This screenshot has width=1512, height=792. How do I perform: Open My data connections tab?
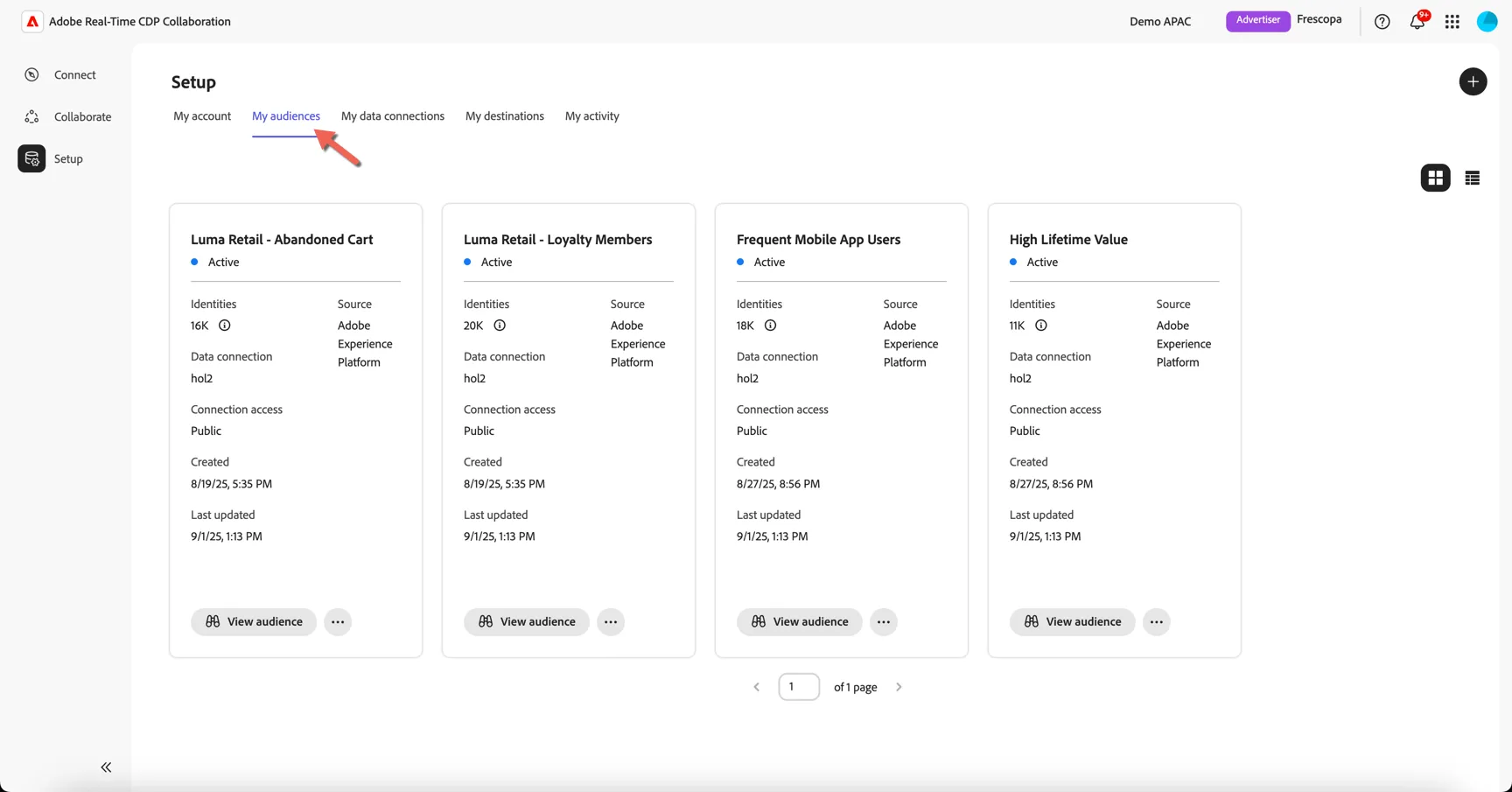pyautogui.click(x=393, y=116)
